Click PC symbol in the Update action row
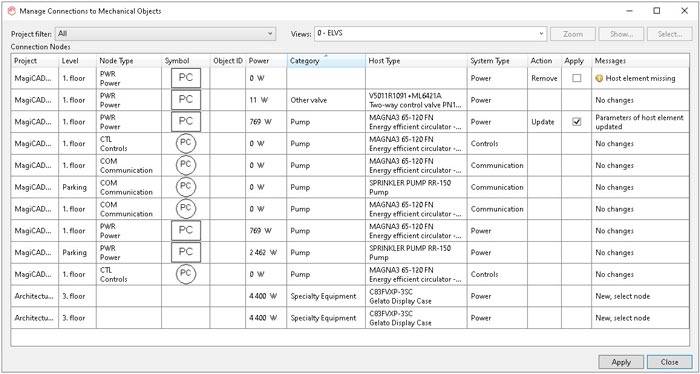 pyautogui.click(x=186, y=122)
